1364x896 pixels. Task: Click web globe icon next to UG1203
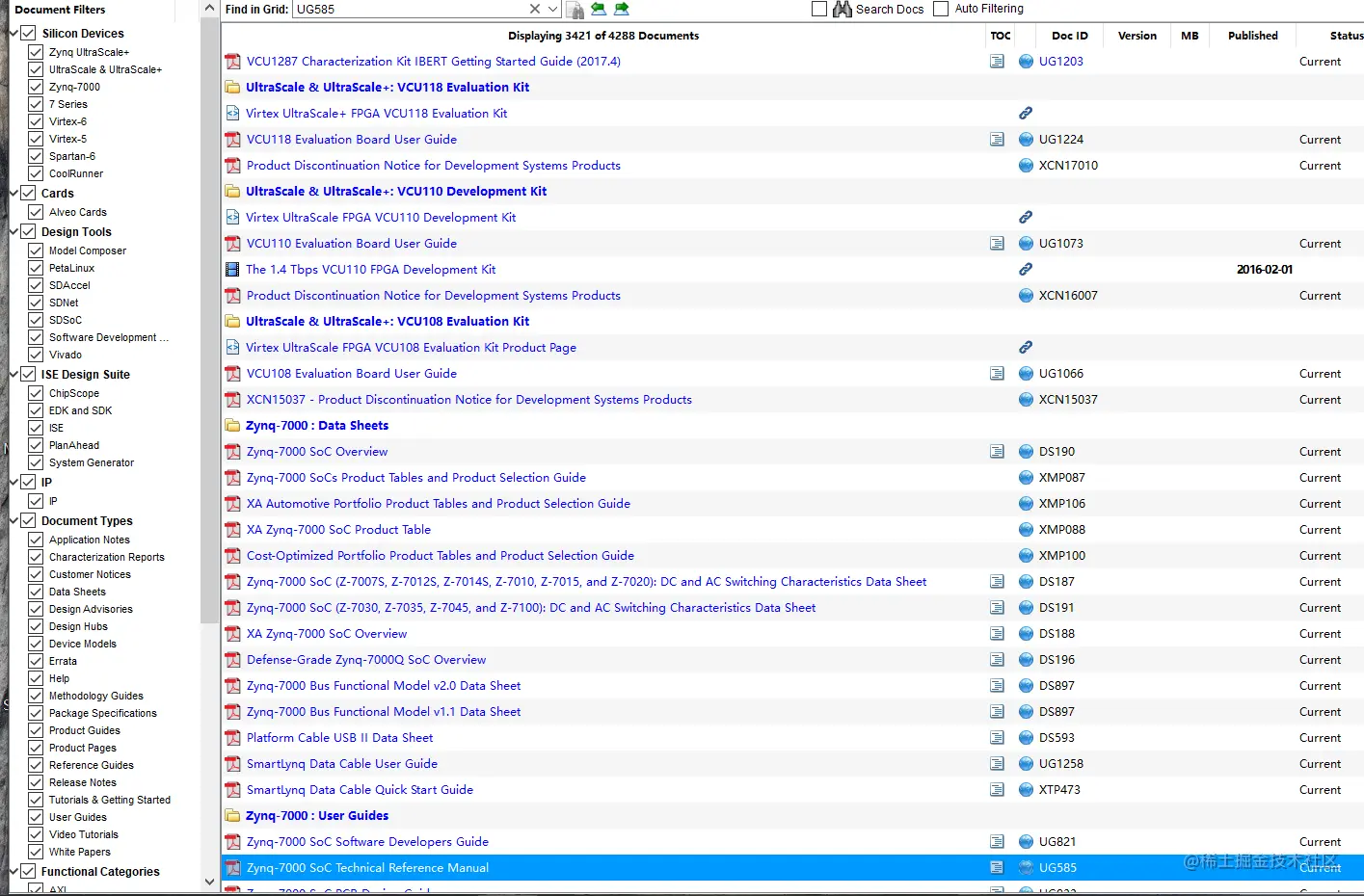[x=1026, y=62]
